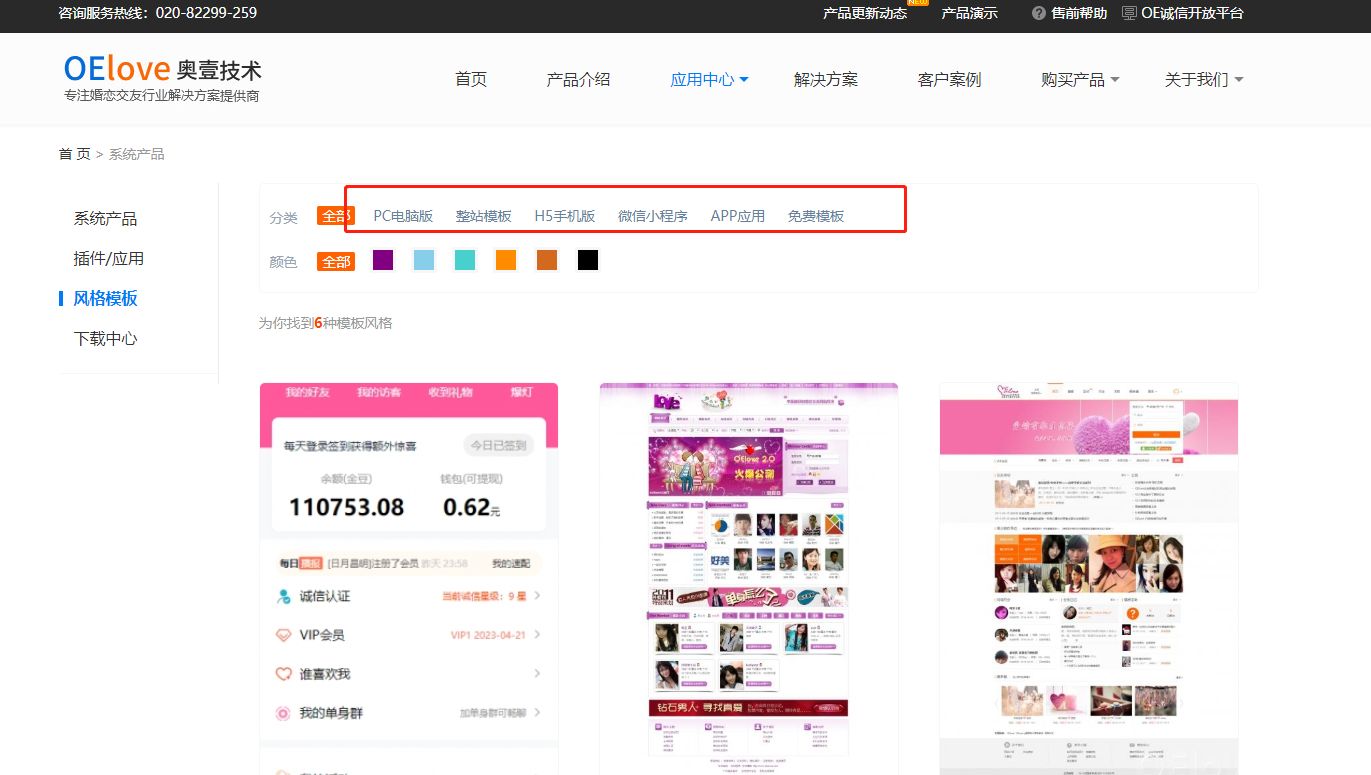Pick the black color swatch
Image resolution: width=1371 pixels, height=775 pixels.
click(588, 260)
